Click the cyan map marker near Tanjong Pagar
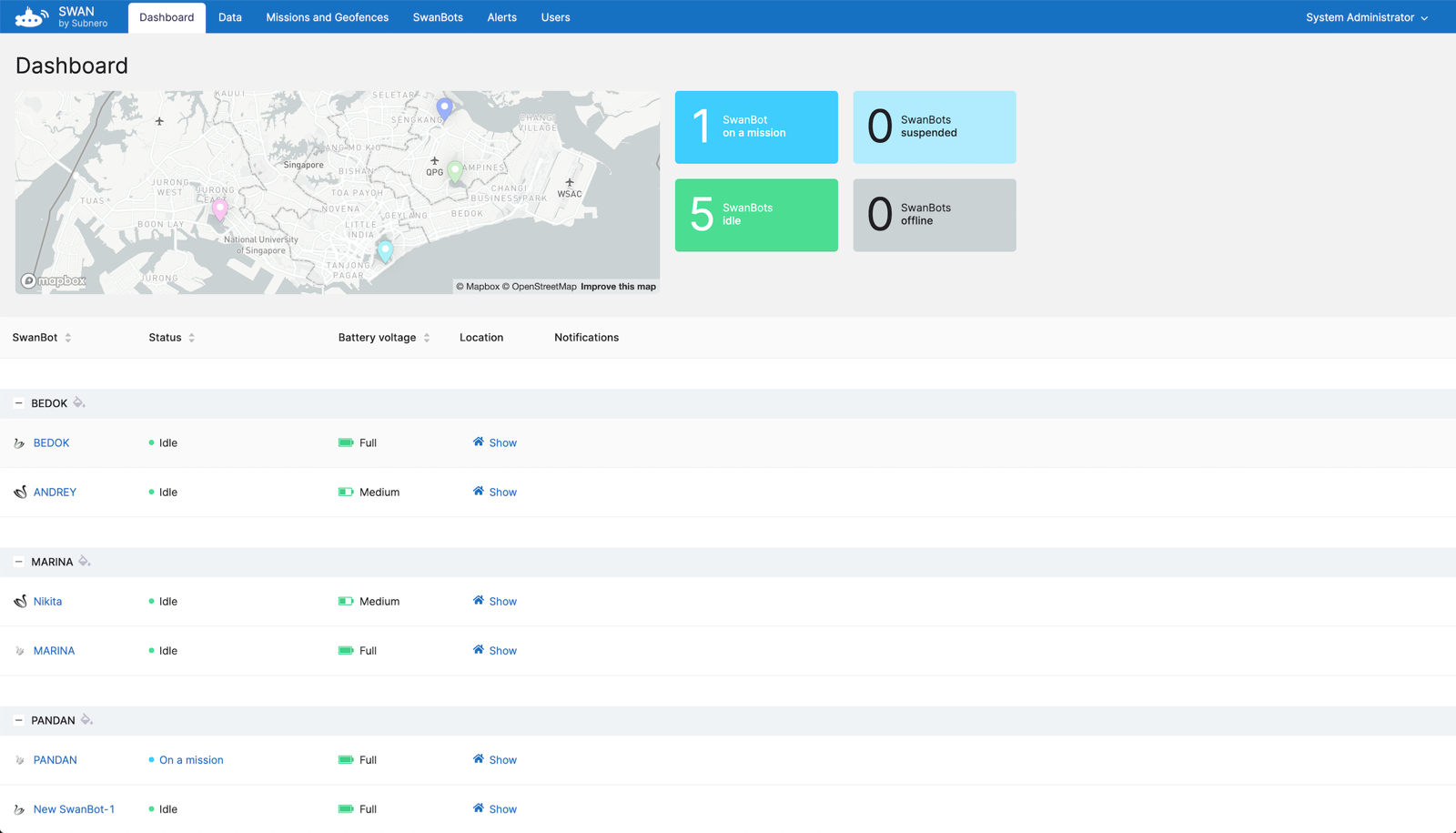1456x833 pixels. click(385, 250)
